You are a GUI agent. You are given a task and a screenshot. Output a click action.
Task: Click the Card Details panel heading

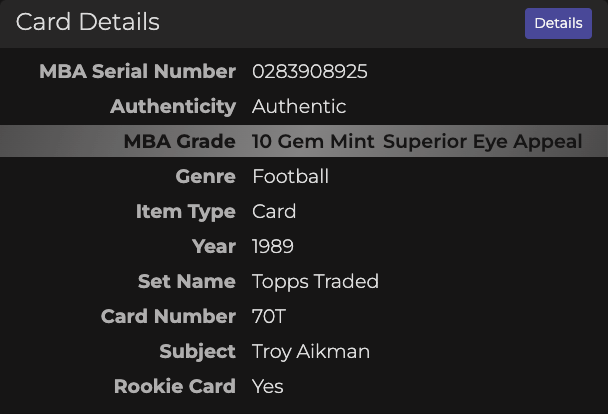coord(88,22)
